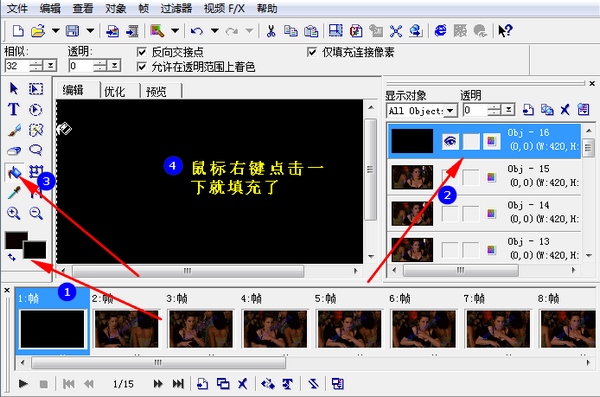
Task: Click the scissors cut icon in toolbar
Action: coord(271,31)
